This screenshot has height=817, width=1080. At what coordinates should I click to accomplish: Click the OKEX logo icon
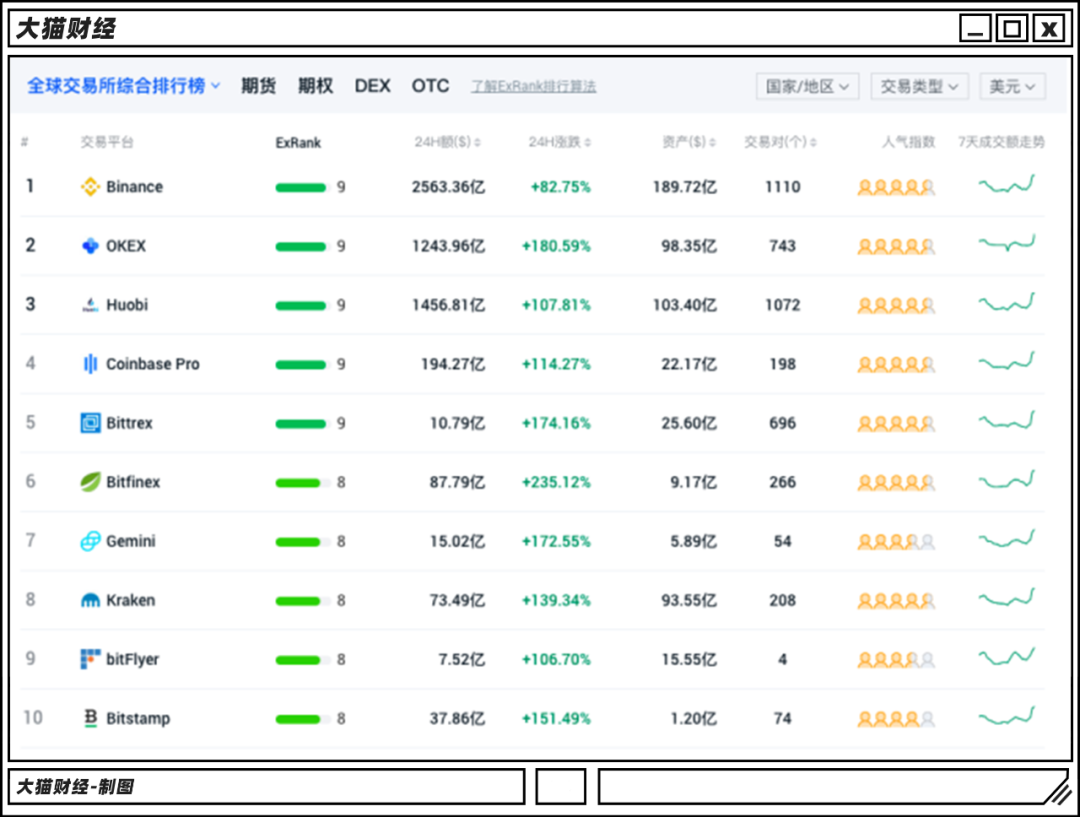coord(90,246)
